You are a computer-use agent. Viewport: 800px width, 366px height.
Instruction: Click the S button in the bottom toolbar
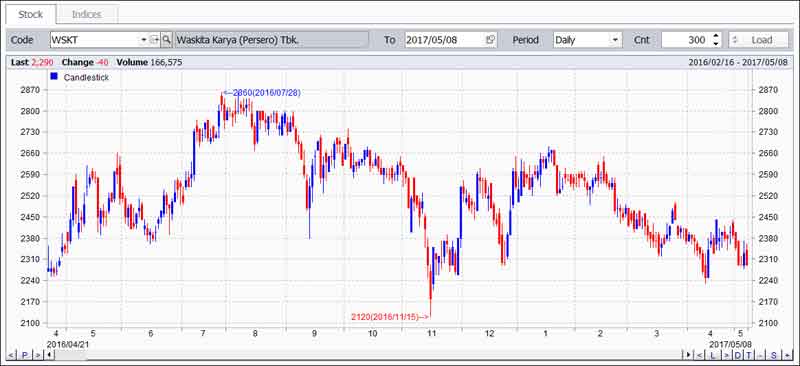point(773,355)
